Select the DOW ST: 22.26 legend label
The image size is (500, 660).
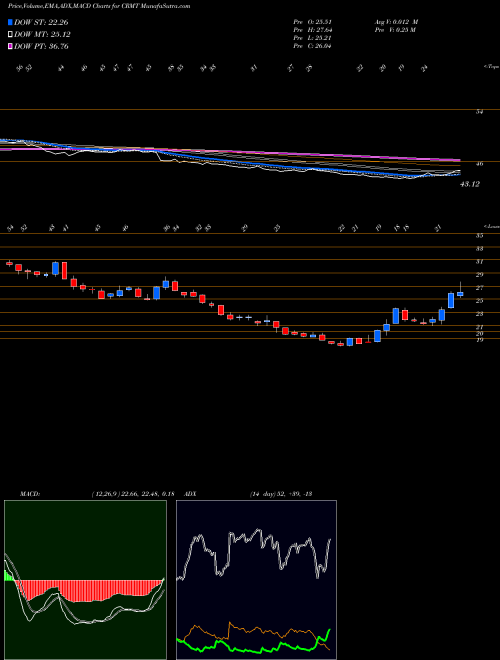pyautogui.click(x=41, y=22)
